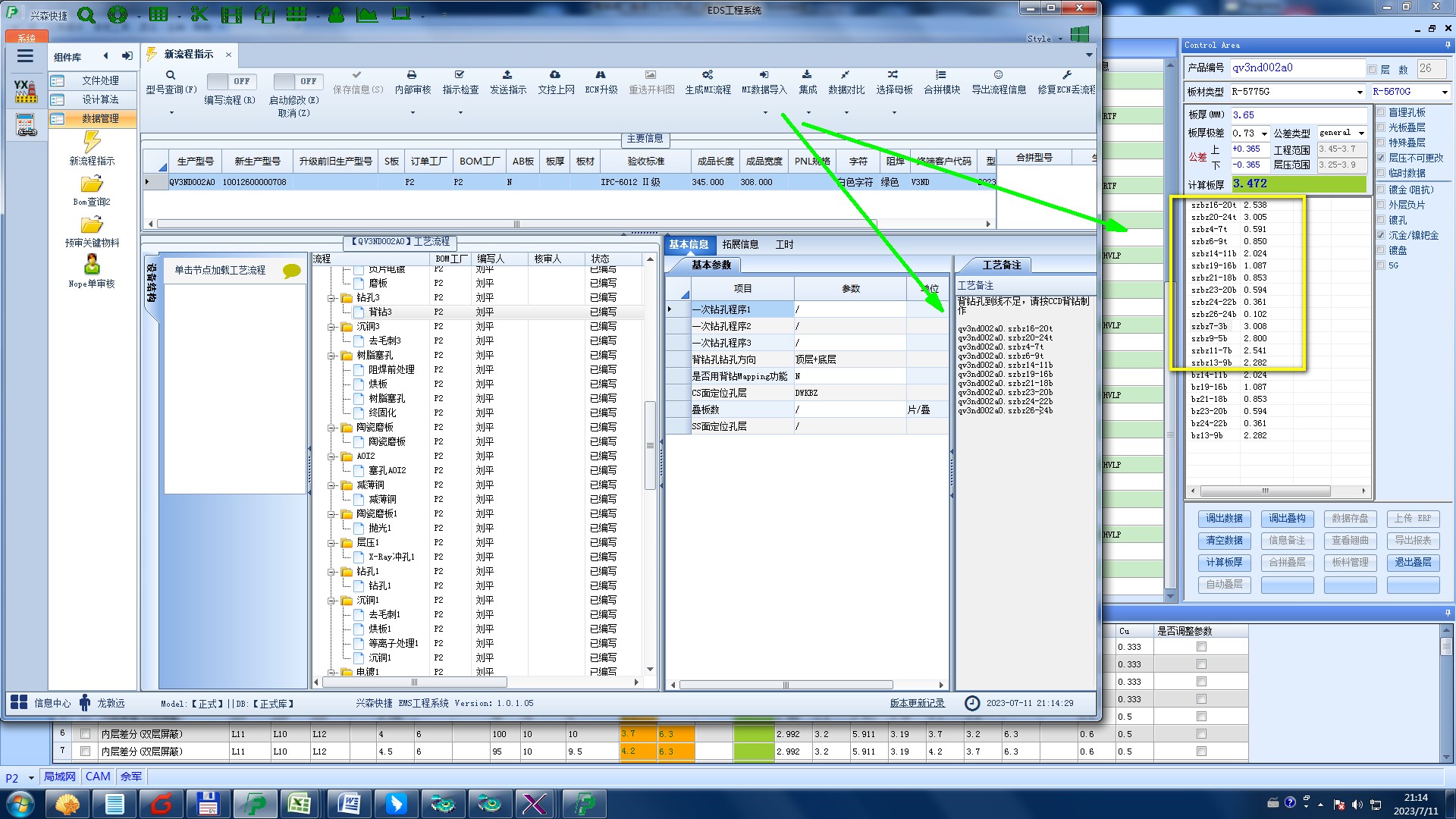The width and height of the screenshot is (1456, 819).
Task: Click the 内部审核 printer icon
Action: [412, 75]
